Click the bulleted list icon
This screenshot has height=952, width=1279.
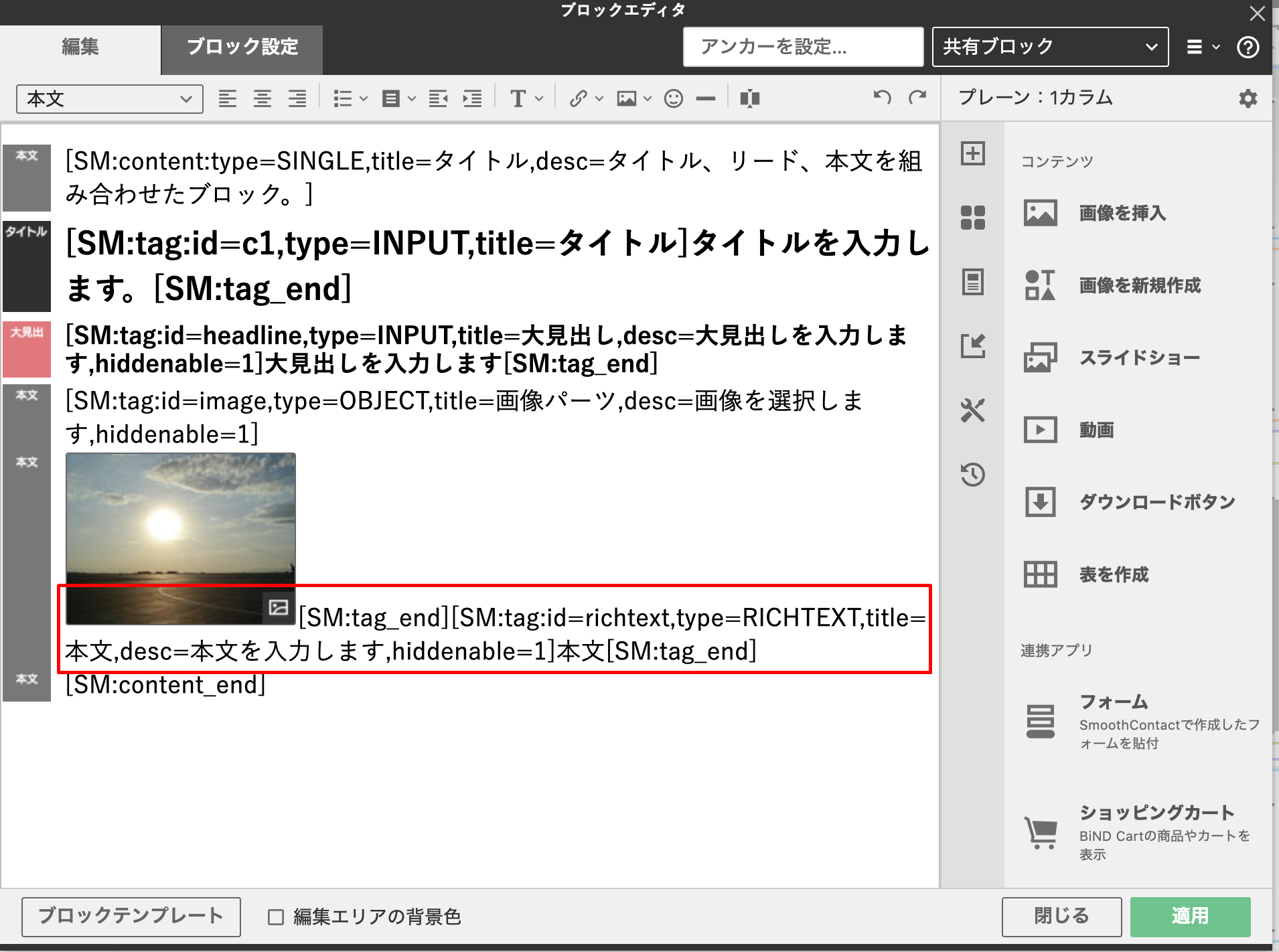click(x=343, y=99)
